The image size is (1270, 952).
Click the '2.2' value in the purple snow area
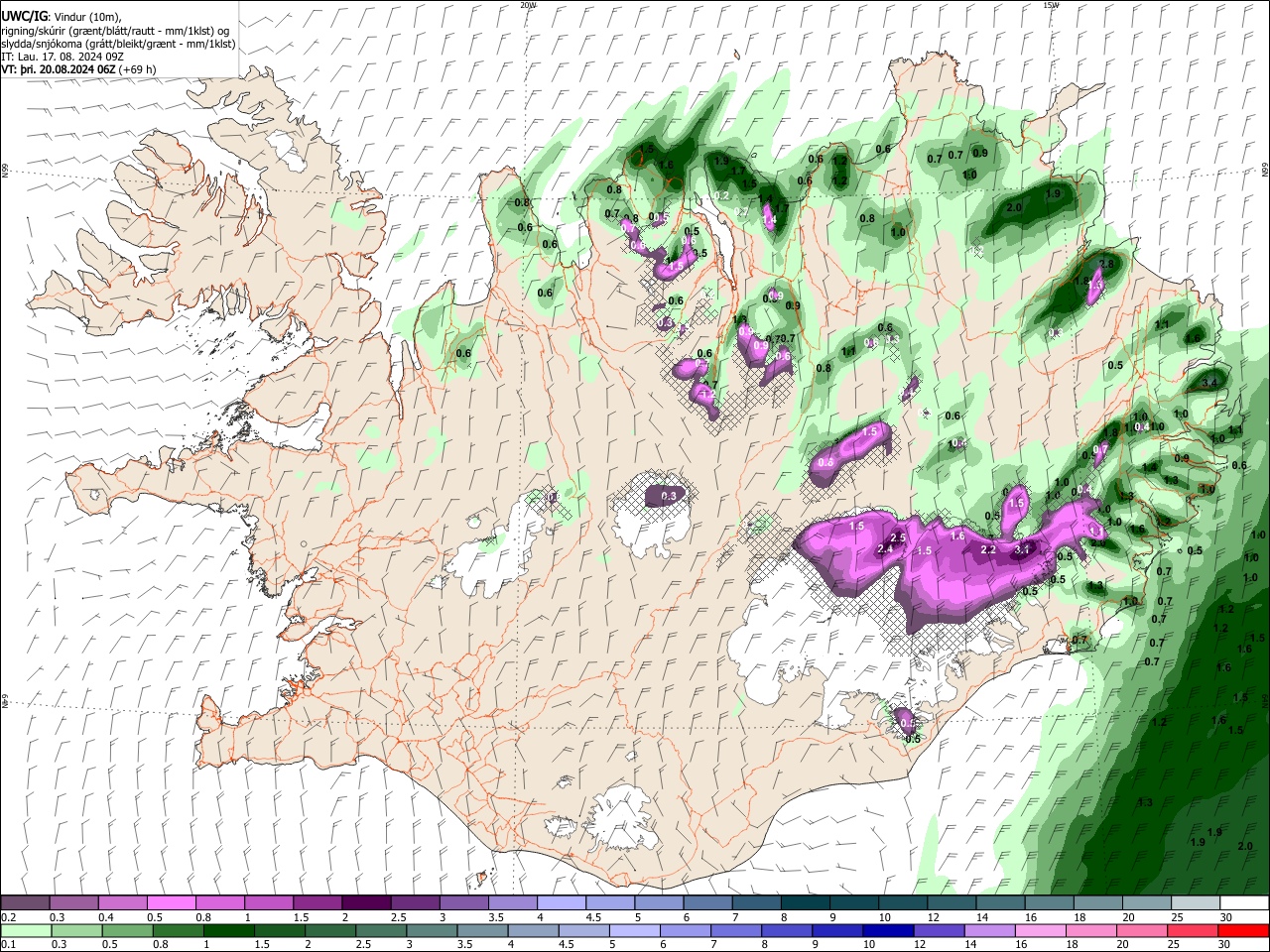coord(988,549)
